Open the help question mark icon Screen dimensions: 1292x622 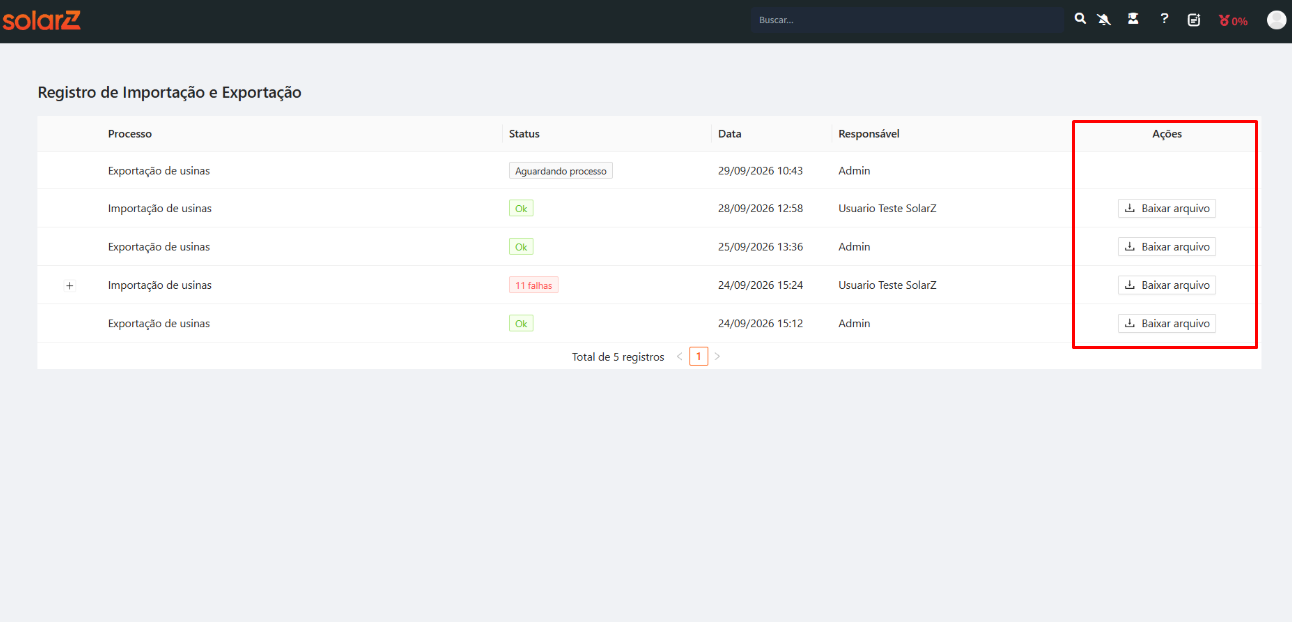[1164, 19]
